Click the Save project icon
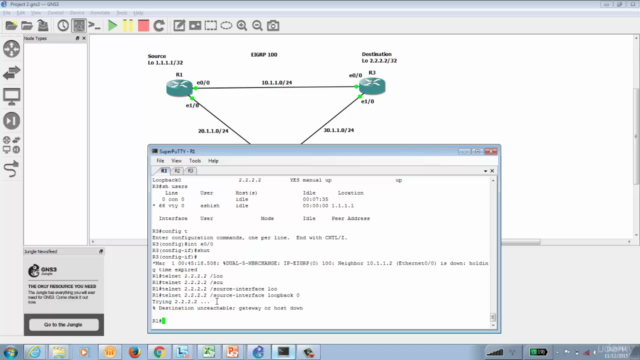 point(43,26)
